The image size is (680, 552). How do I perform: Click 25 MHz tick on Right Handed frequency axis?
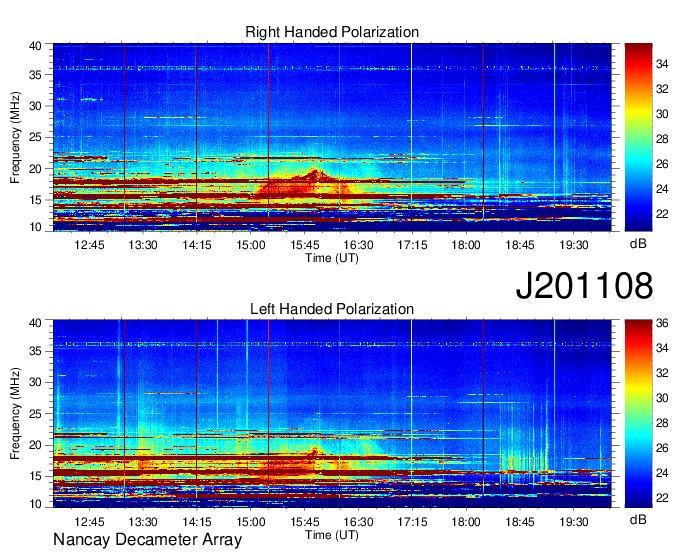(35, 137)
